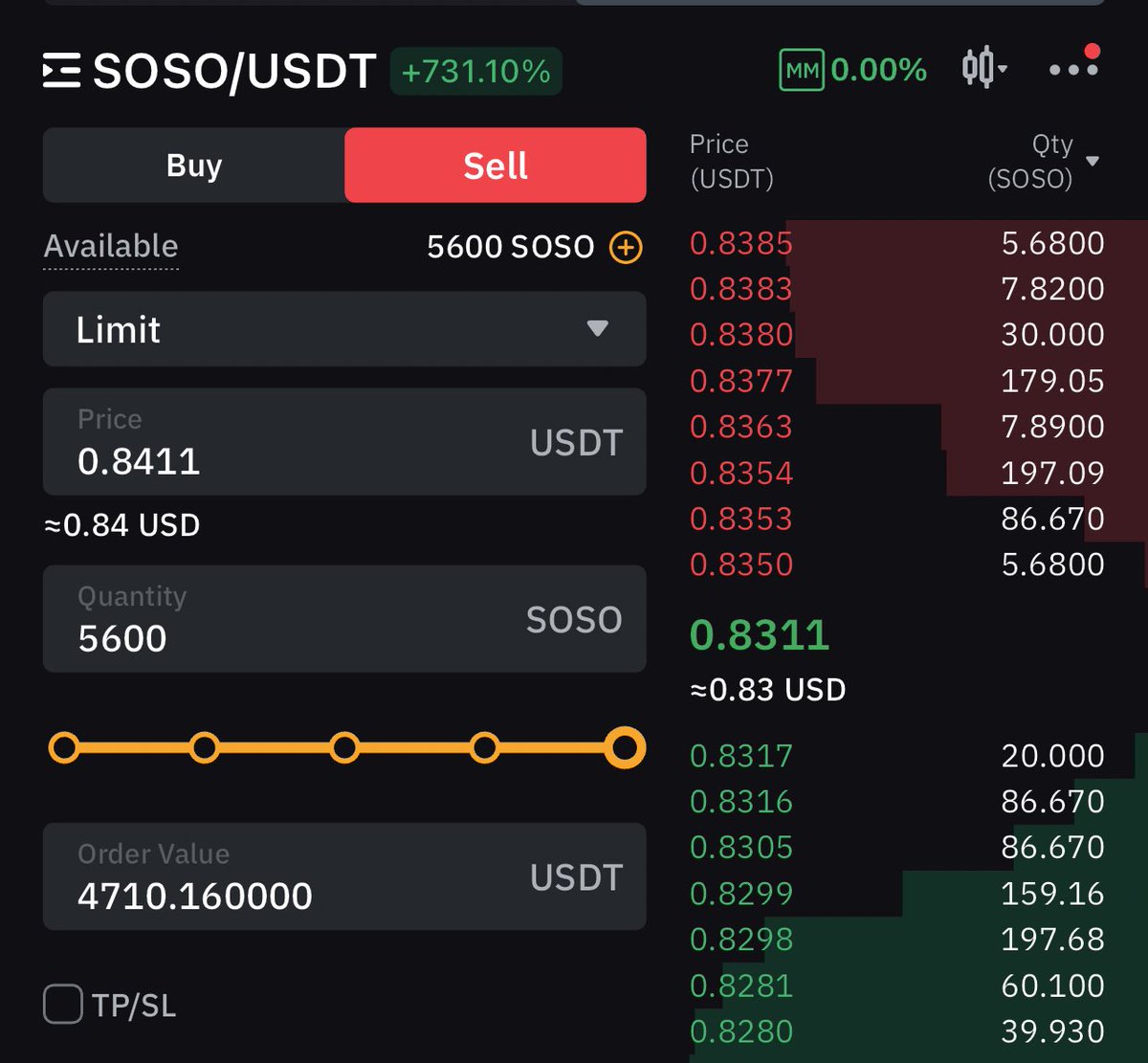Open the Limit order type dropdown
The height and width of the screenshot is (1063, 1148).
pos(344,329)
